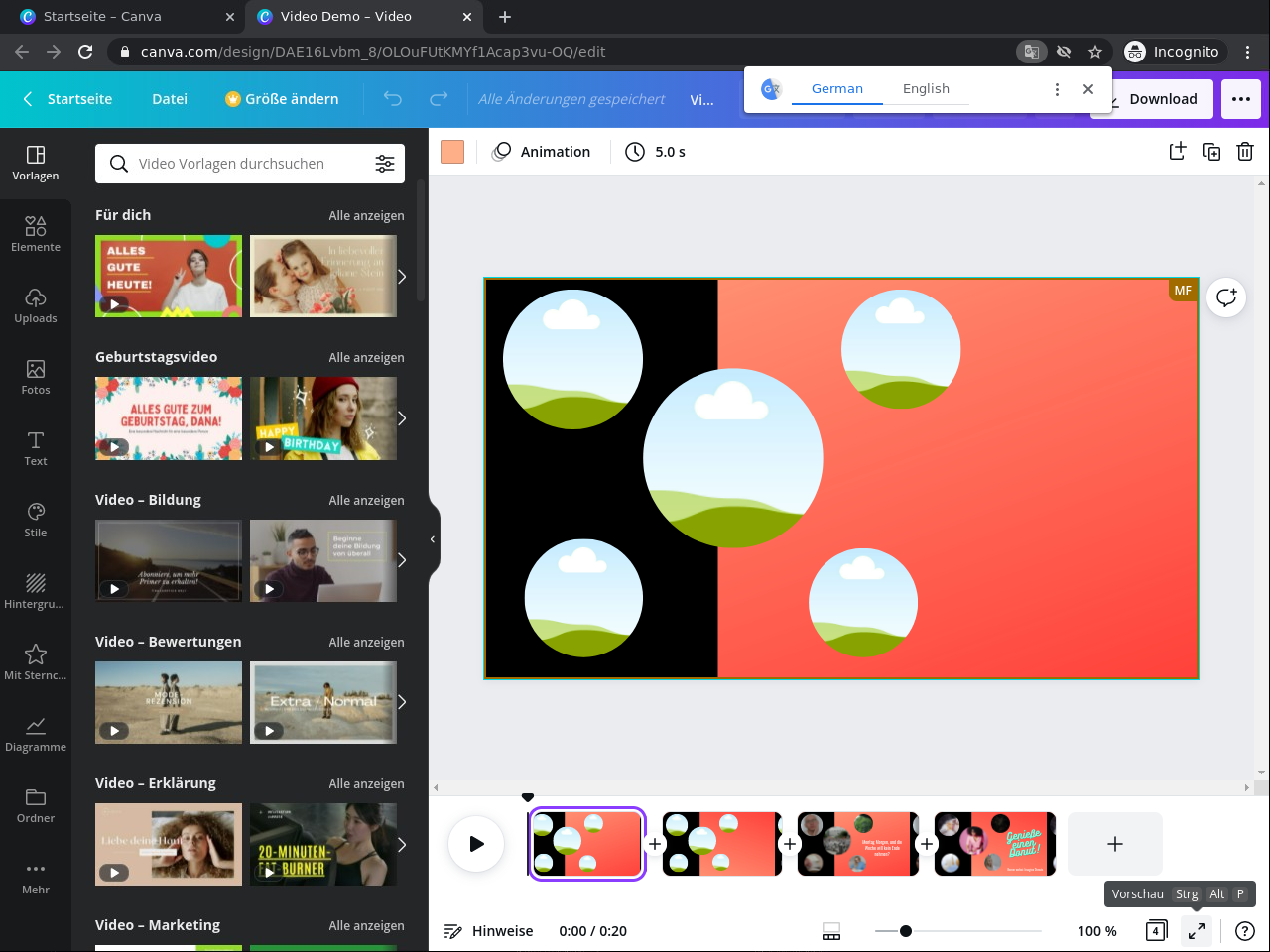Go back to Startseite
1270x952 pixels.
pos(67,99)
